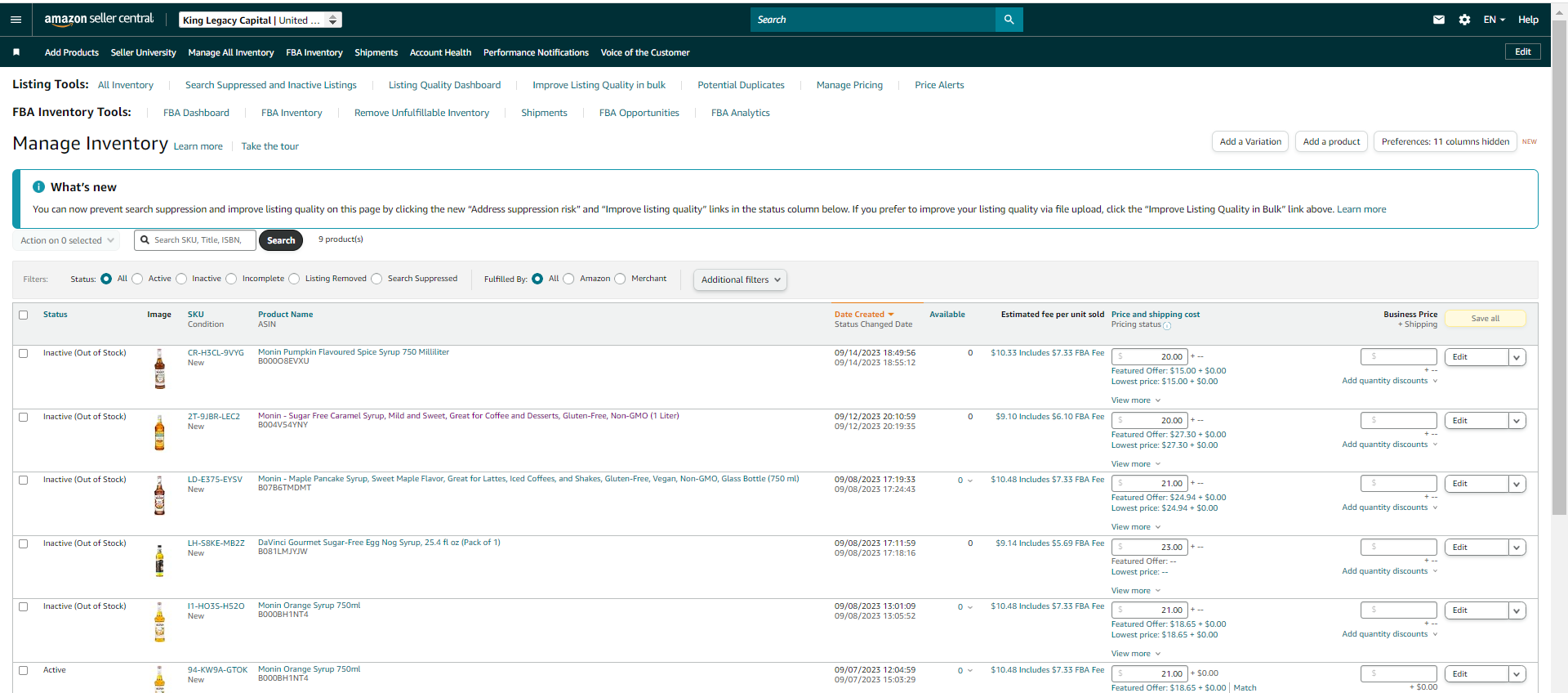Select Fulfilled By Amazon filter

click(x=568, y=279)
